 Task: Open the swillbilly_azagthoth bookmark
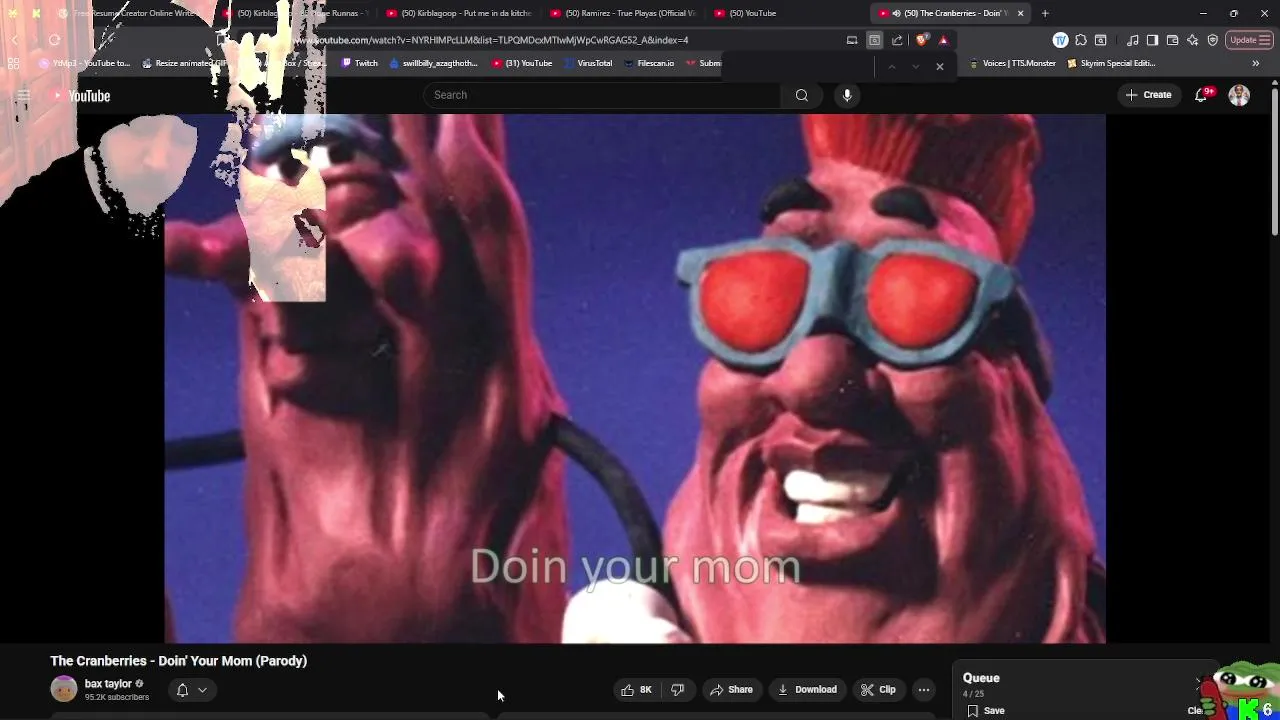pyautogui.click(x=433, y=63)
